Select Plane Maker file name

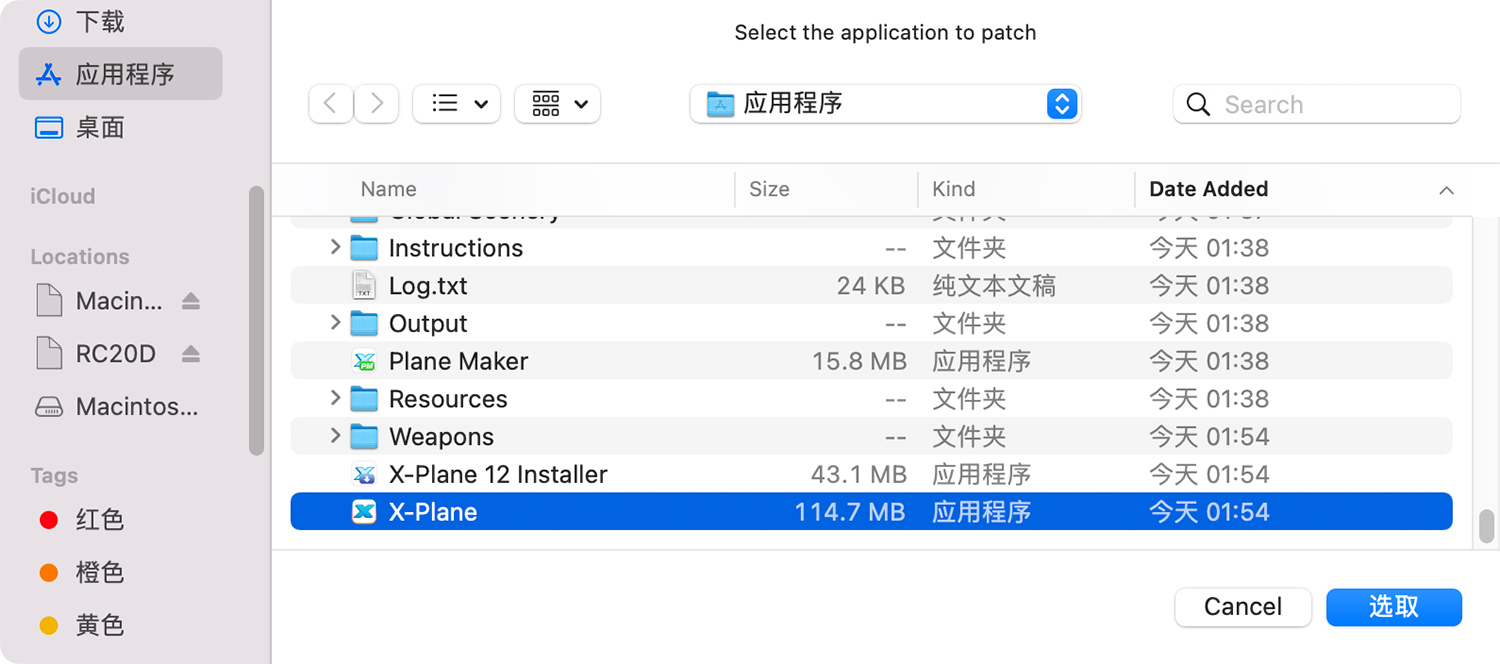458,361
